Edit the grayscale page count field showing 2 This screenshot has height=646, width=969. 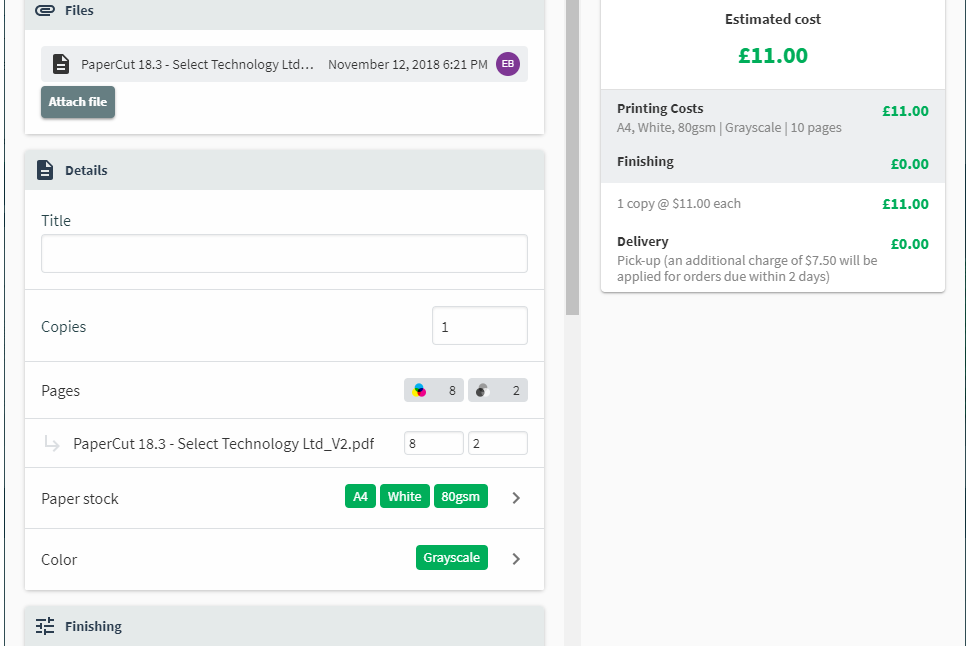click(498, 443)
